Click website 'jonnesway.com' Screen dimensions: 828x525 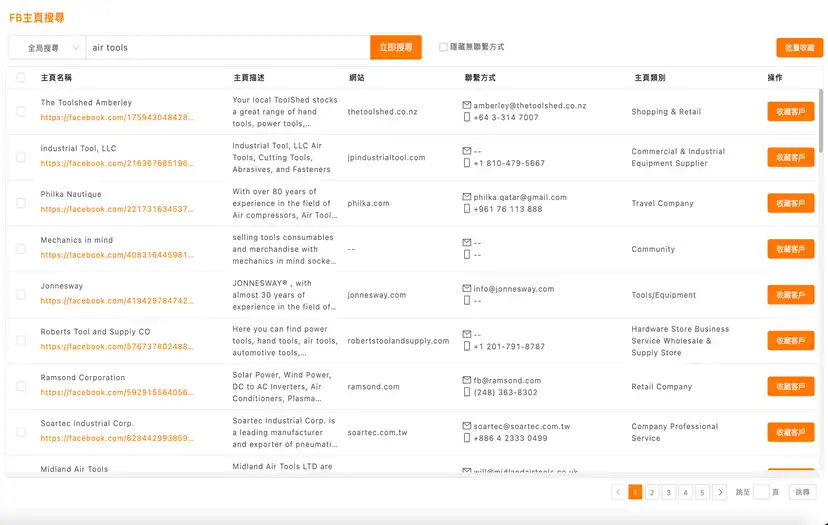377,295
